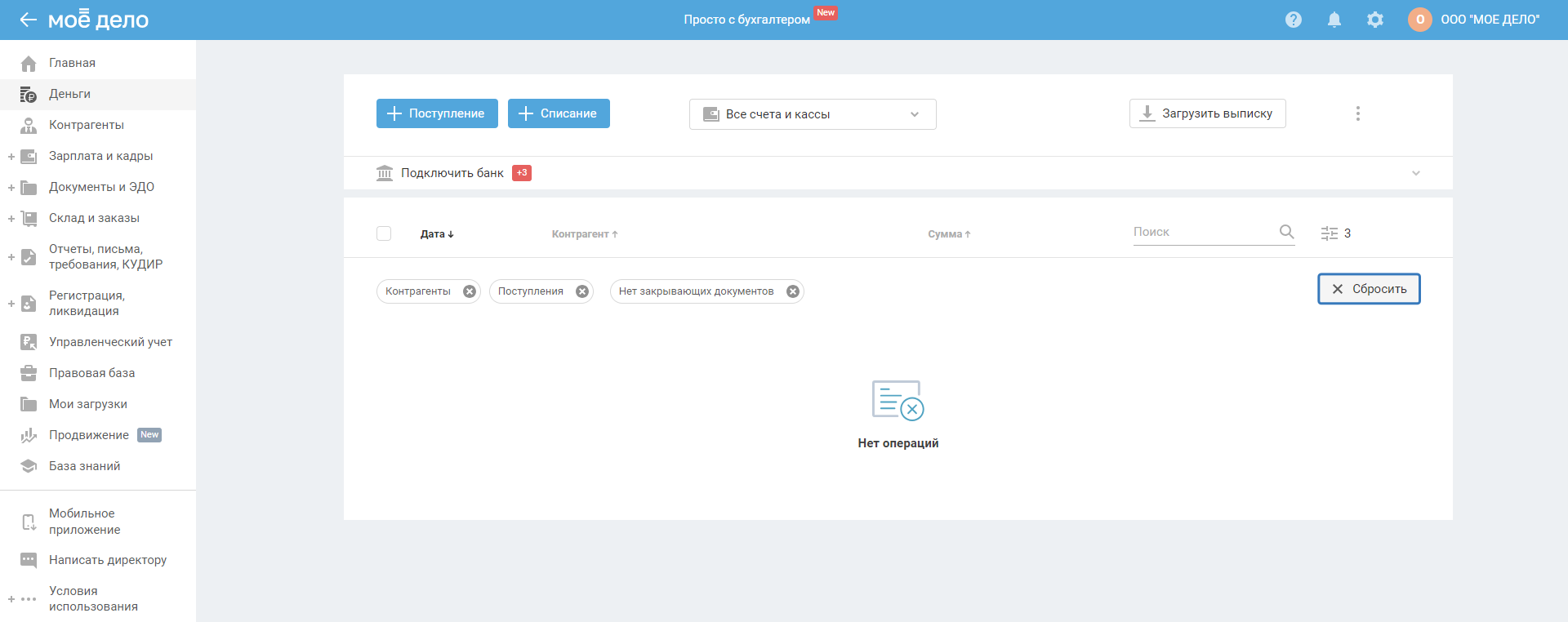The width and height of the screenshot is (1568, 622).
Task: Expand the Склад и заказы plus
Action: [x=11, y=218]
